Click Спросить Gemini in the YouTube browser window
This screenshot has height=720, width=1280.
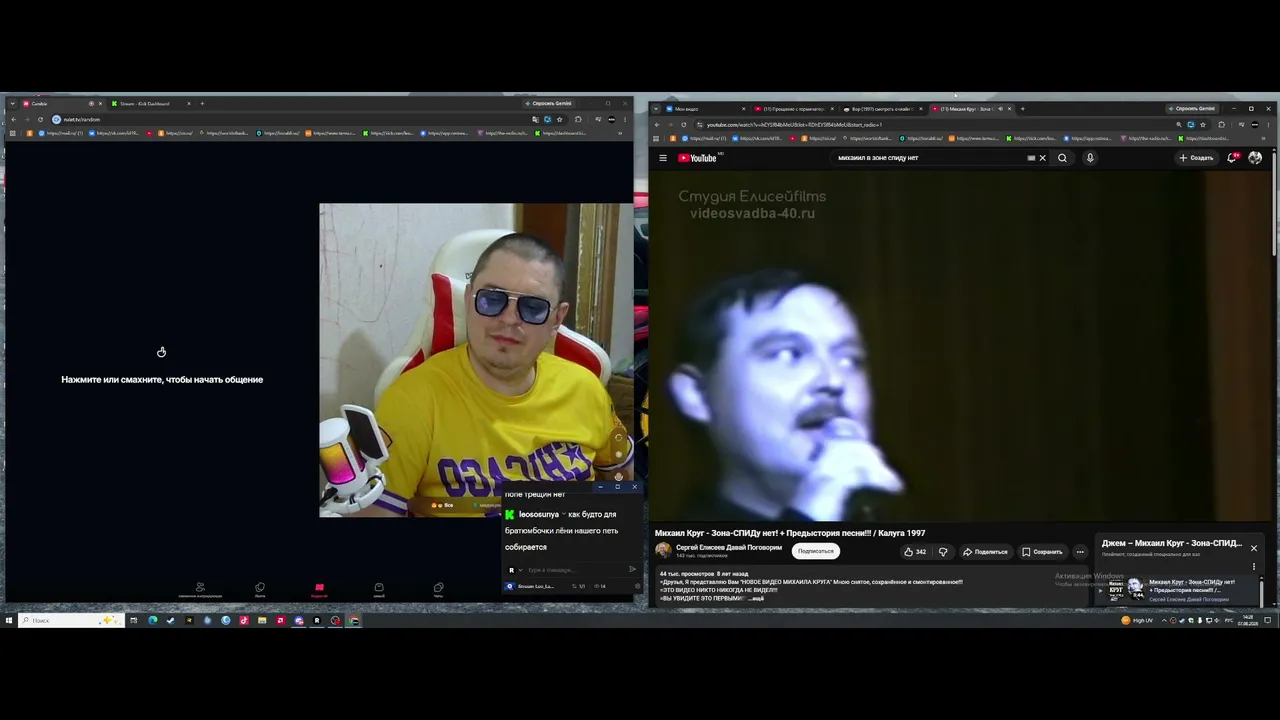(x=1192, y=108)
